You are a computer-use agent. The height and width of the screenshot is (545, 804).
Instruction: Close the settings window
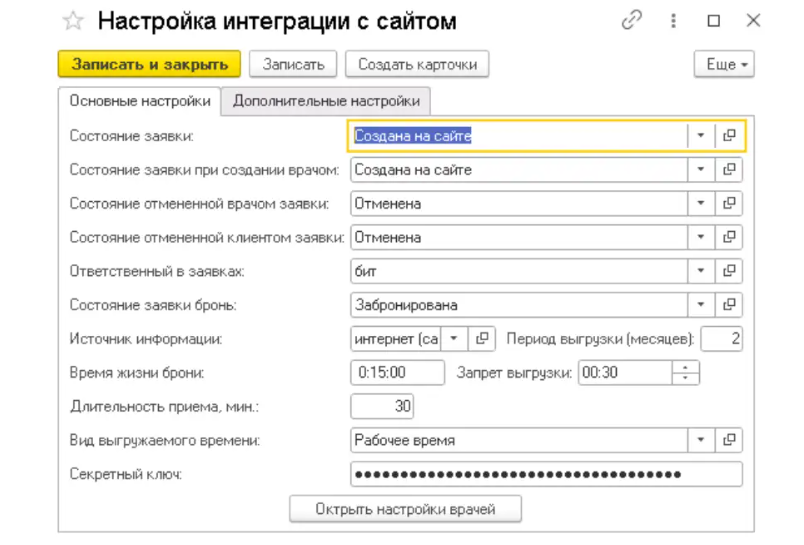753,21
